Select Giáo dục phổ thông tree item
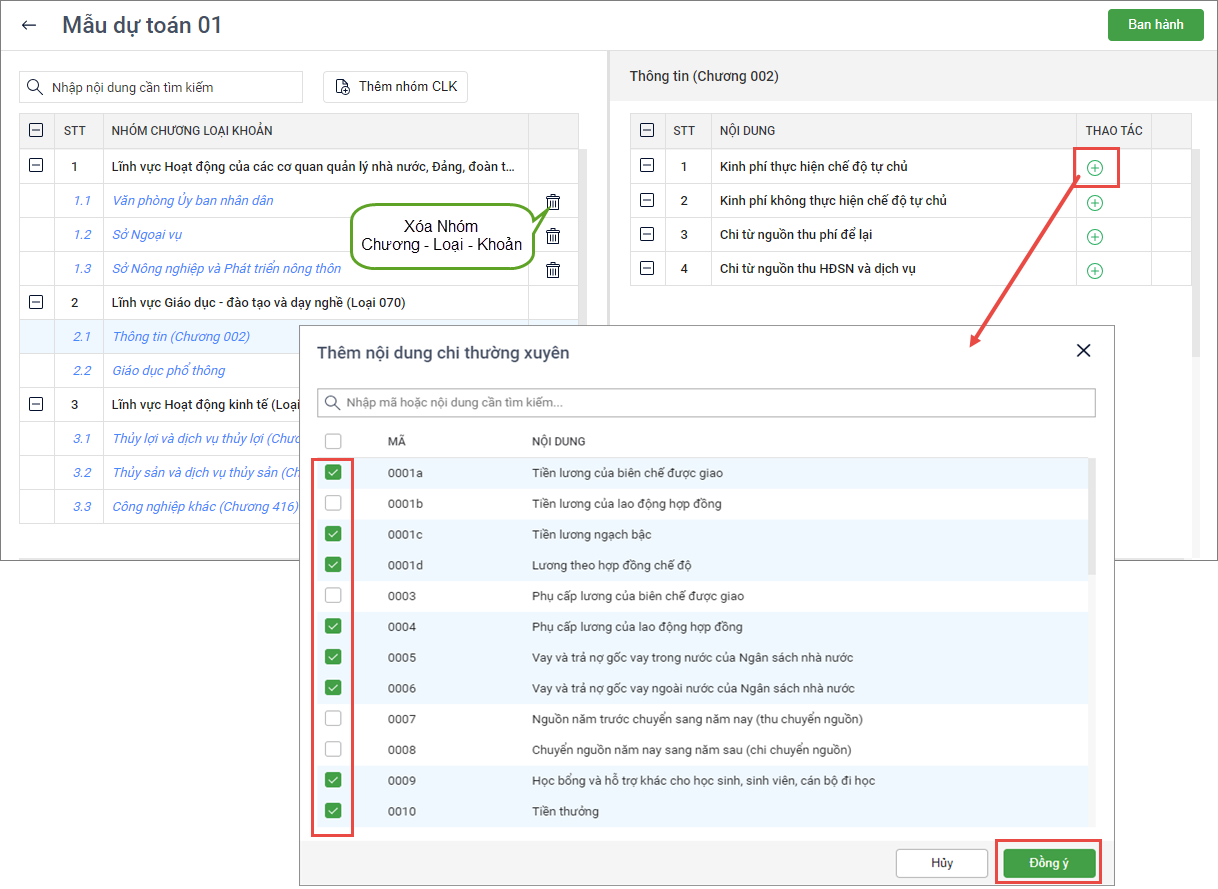The height and width of the screenshot is (889, 1218). click(169, 371)
